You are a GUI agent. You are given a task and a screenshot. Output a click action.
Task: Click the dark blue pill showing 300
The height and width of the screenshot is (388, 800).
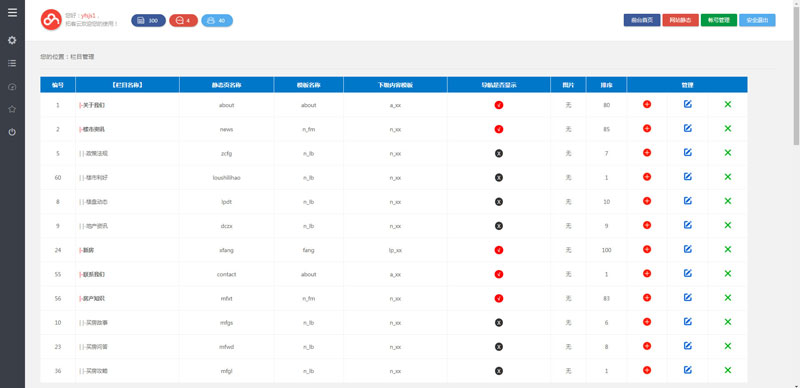148,20
